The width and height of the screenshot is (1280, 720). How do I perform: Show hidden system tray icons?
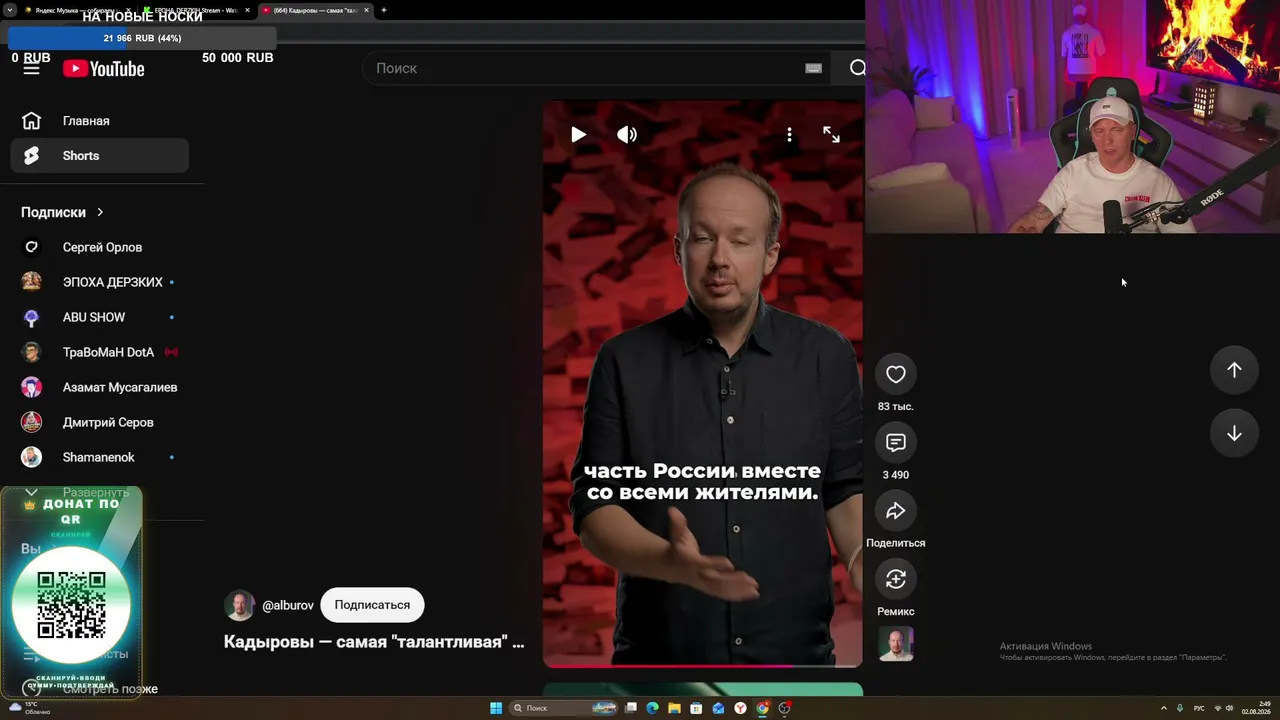click(x=1163, y=708)
